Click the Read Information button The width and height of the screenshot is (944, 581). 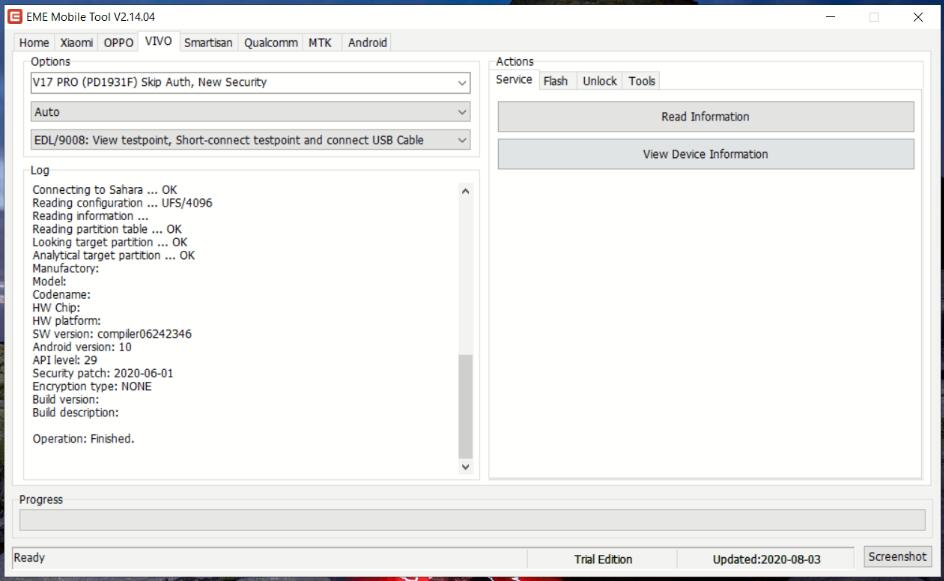706,117
